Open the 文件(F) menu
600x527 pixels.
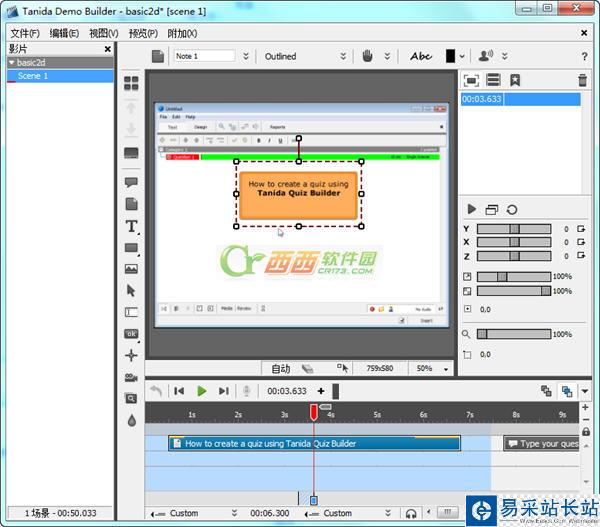[x=25, y=33]
